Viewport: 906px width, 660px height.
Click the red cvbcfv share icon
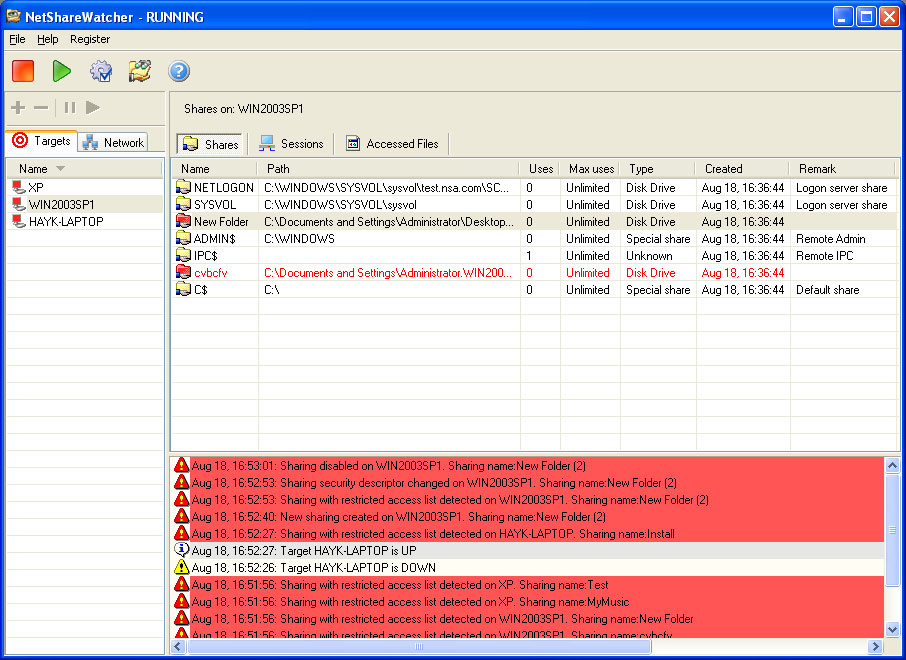183,272
